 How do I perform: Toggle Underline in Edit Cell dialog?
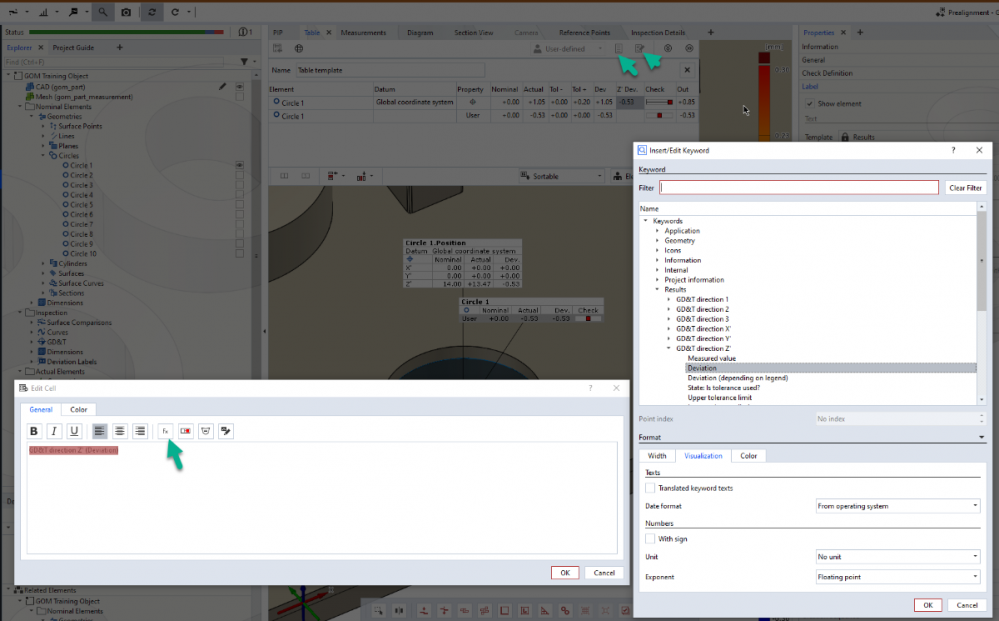(x=75, y=431)
